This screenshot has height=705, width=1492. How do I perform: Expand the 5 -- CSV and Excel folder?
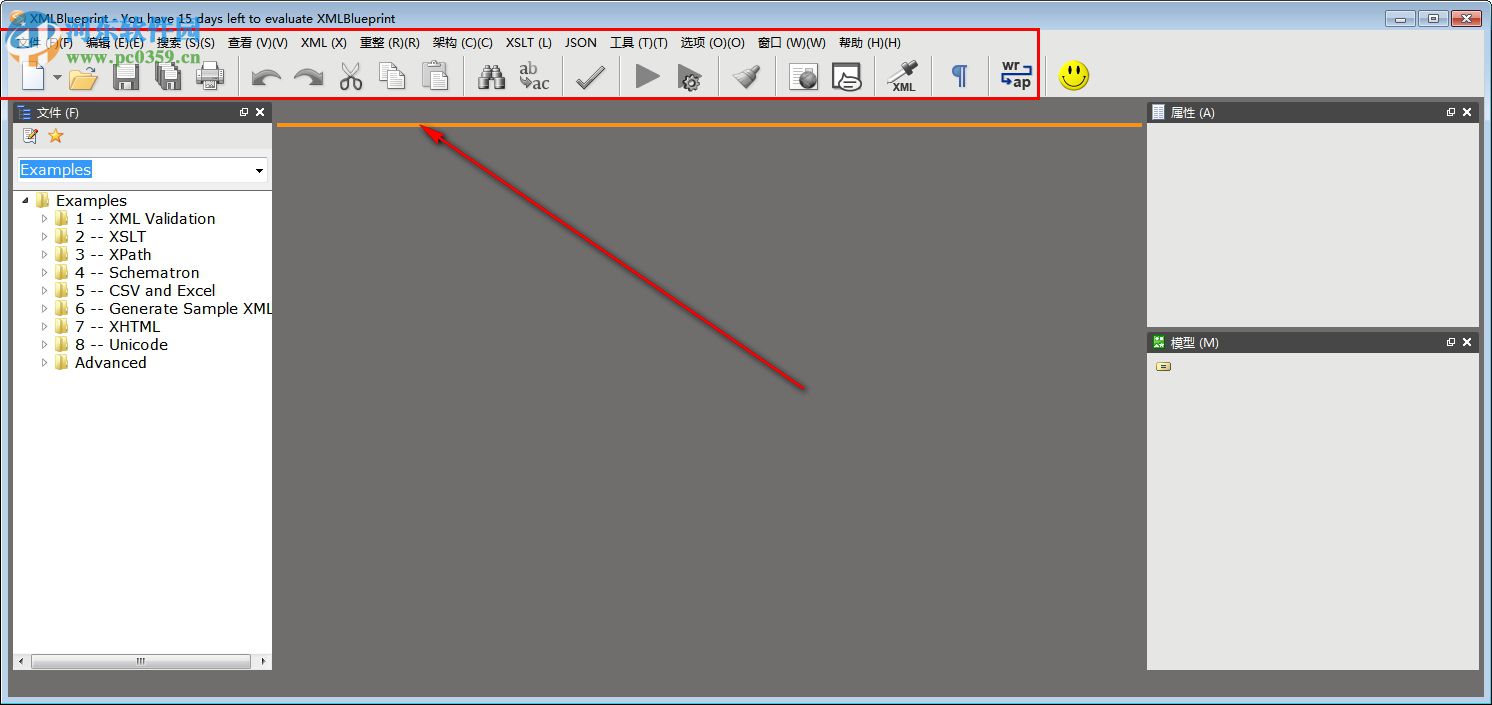coord(44,291)
